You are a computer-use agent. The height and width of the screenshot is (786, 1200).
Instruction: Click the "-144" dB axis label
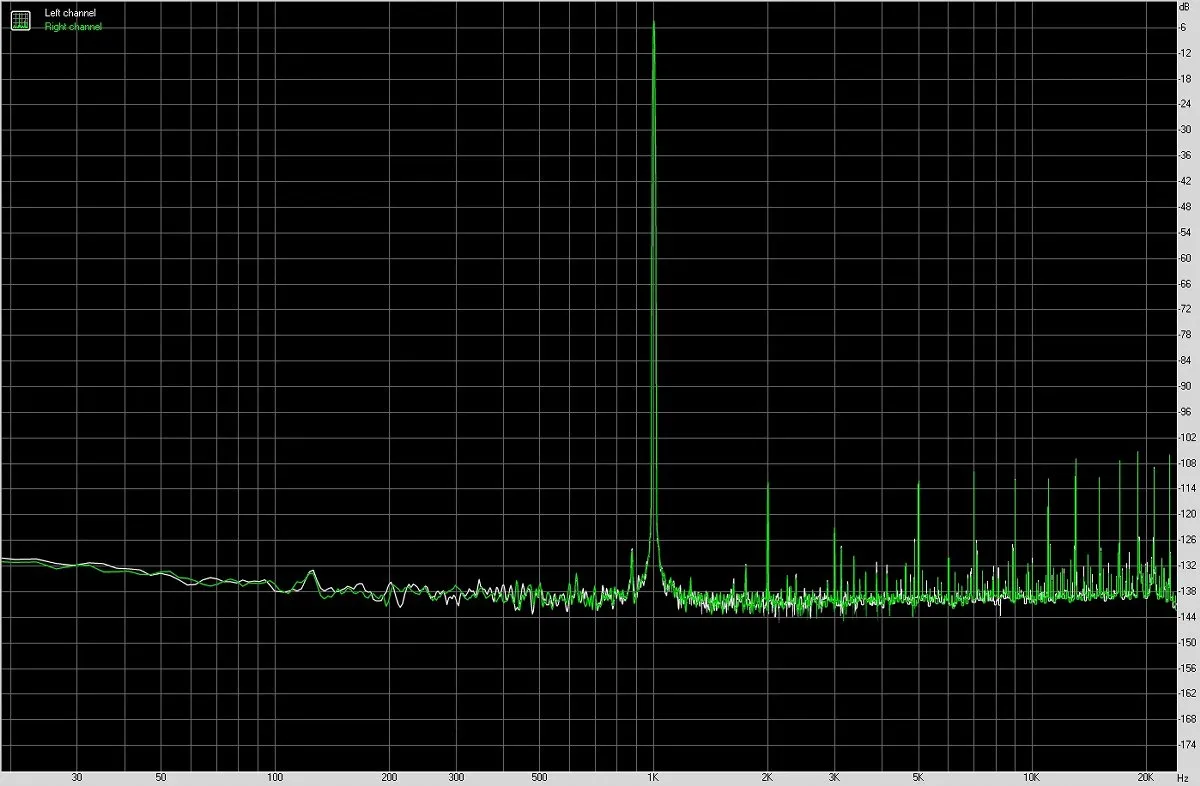(x=1187, y=616)
